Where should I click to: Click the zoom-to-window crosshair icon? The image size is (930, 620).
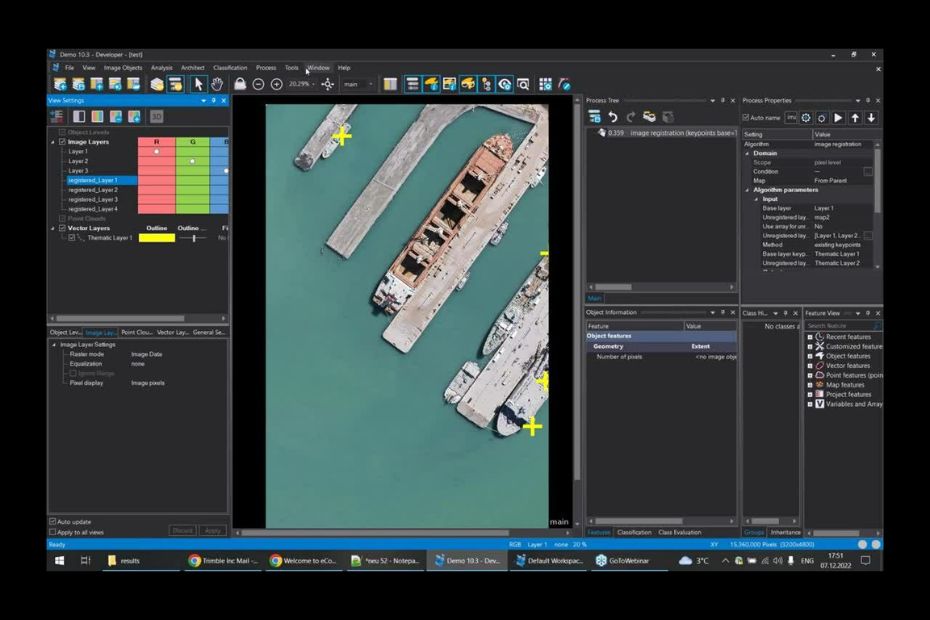[327, 84]
